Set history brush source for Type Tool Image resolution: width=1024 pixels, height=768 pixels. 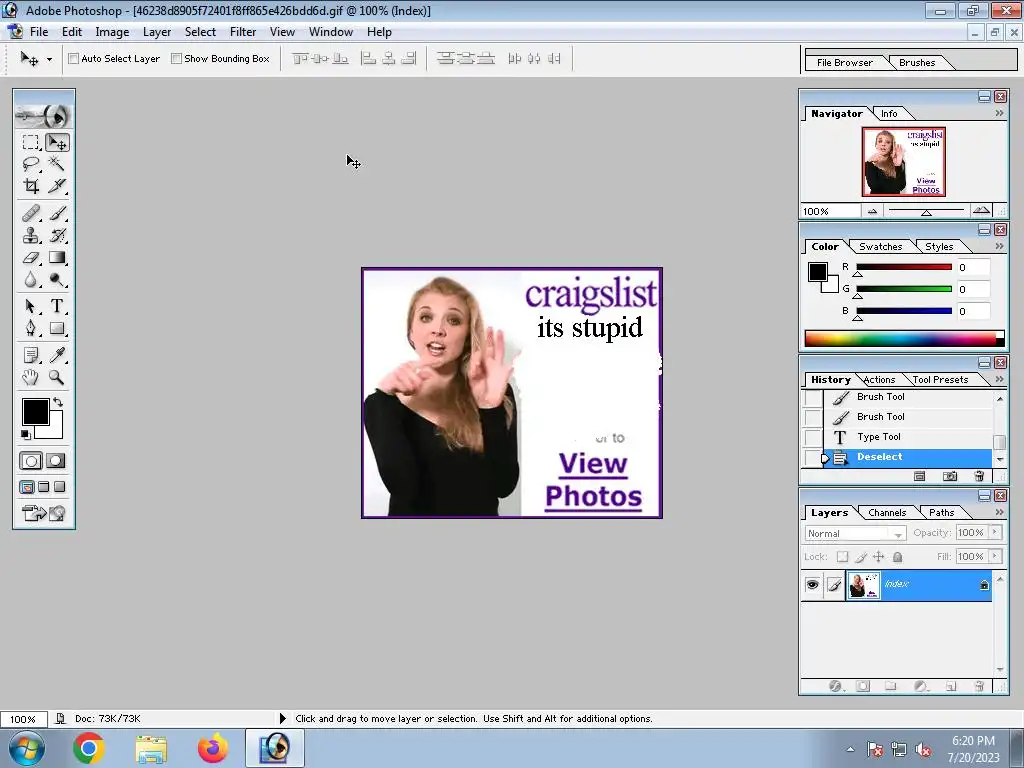pyautogui.click(x=812, y=437)
